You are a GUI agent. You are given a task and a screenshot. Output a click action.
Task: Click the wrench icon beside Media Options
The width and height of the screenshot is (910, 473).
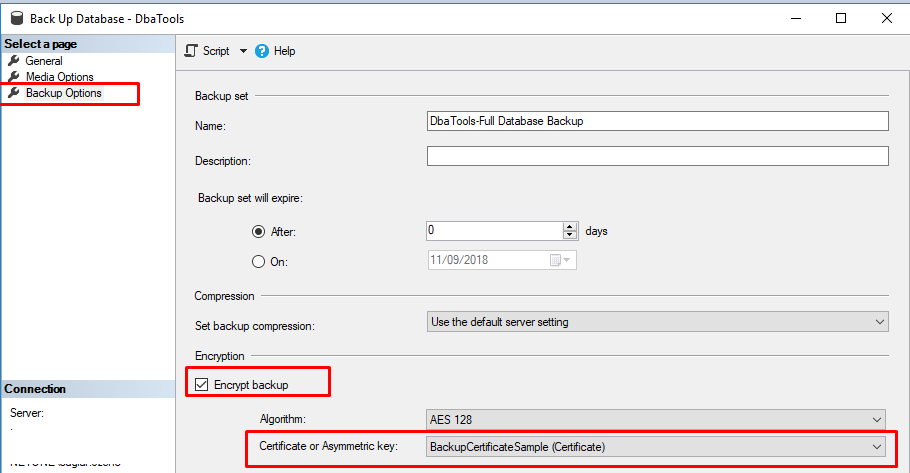click(14, 77)
